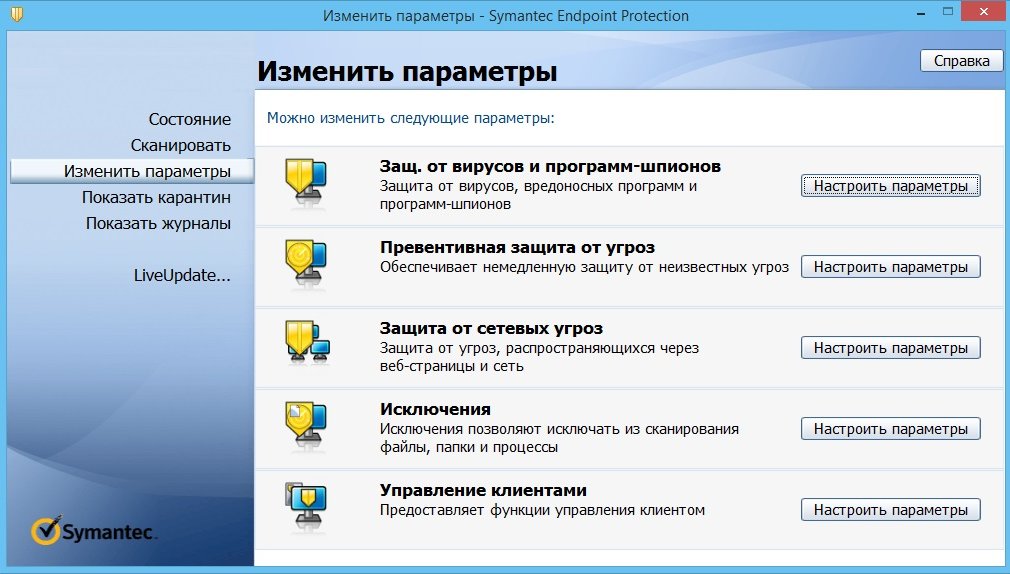Image resolution: width=1010 pixels, height=574 pixels.
Task: Select Изменить параметры sidebar item
Action: point(132,171)
